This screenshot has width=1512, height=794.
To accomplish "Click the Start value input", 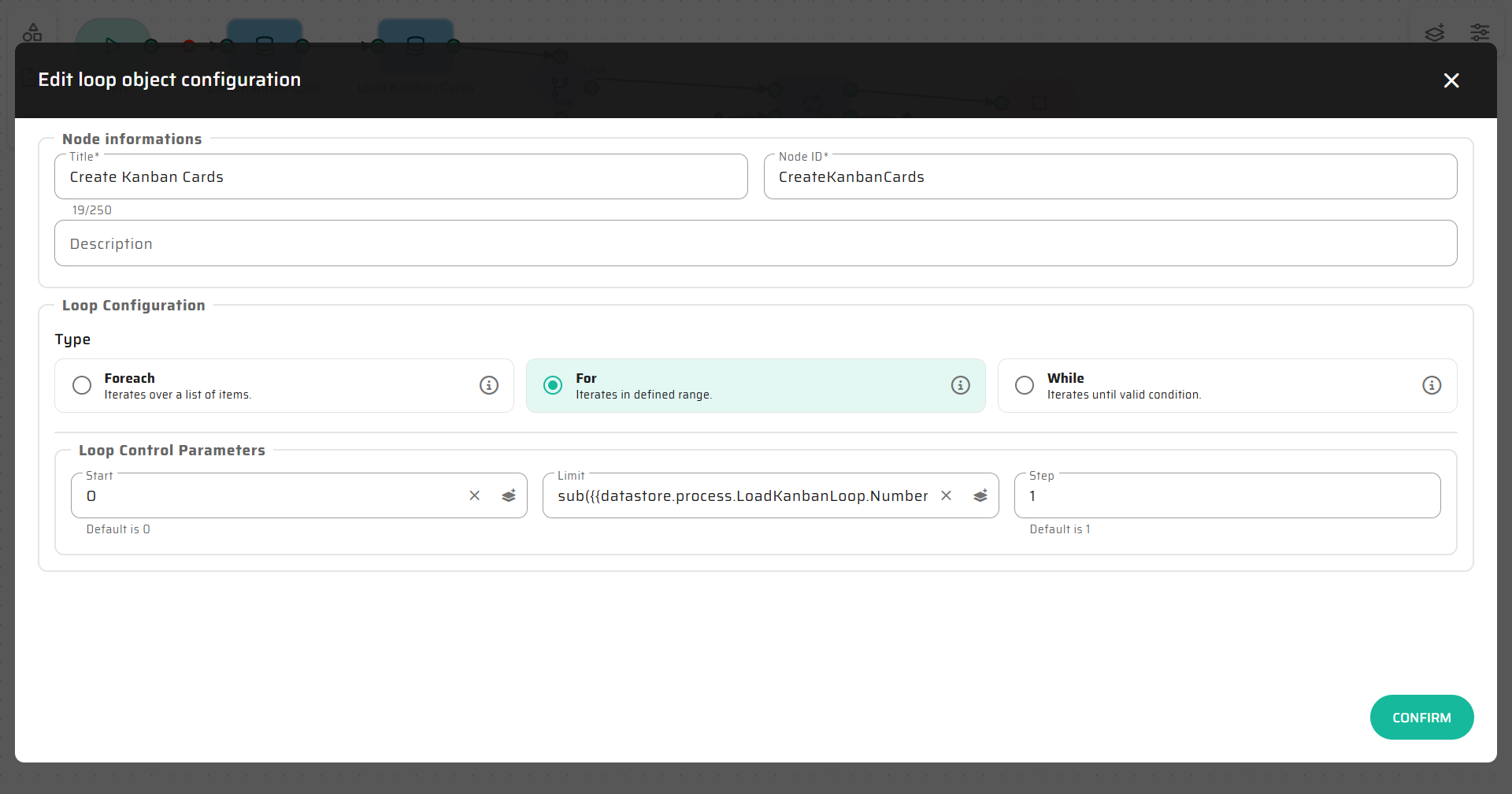I will [x=272, y=496].
